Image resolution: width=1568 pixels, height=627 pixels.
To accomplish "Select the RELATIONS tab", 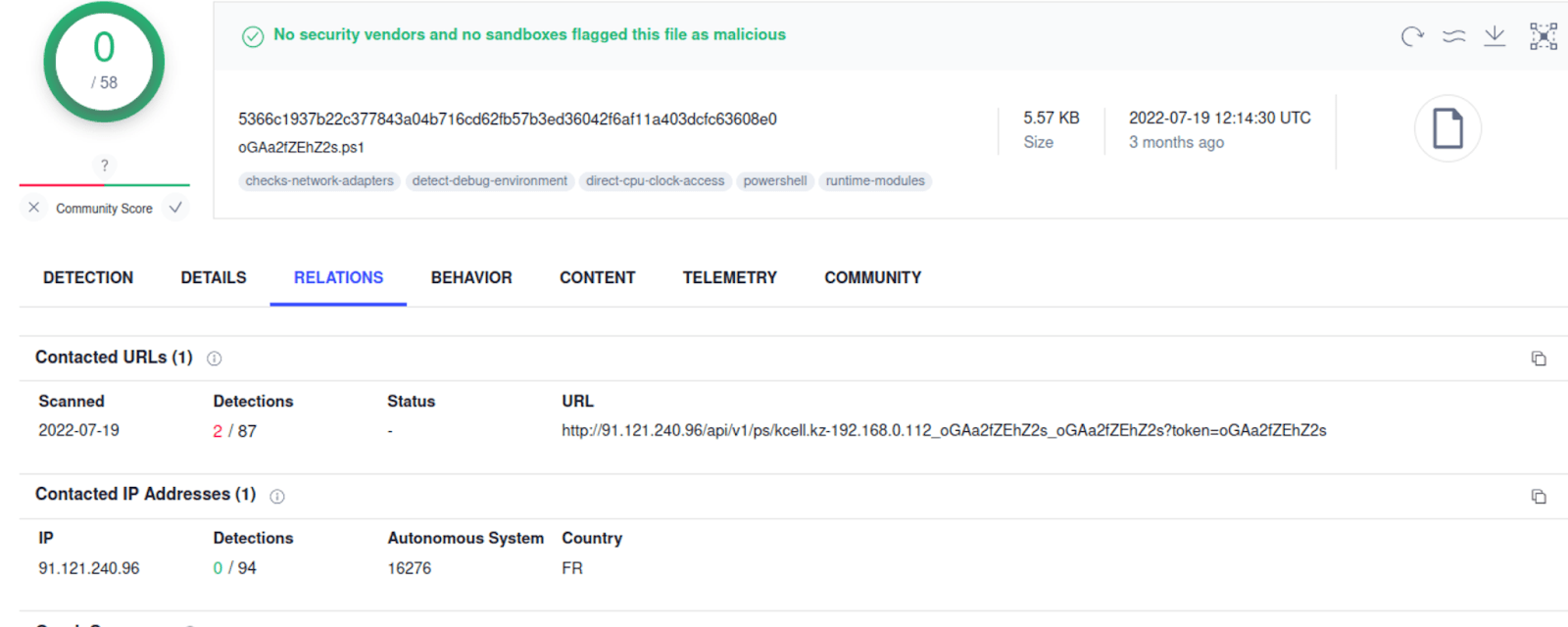I will pos(338,277).
